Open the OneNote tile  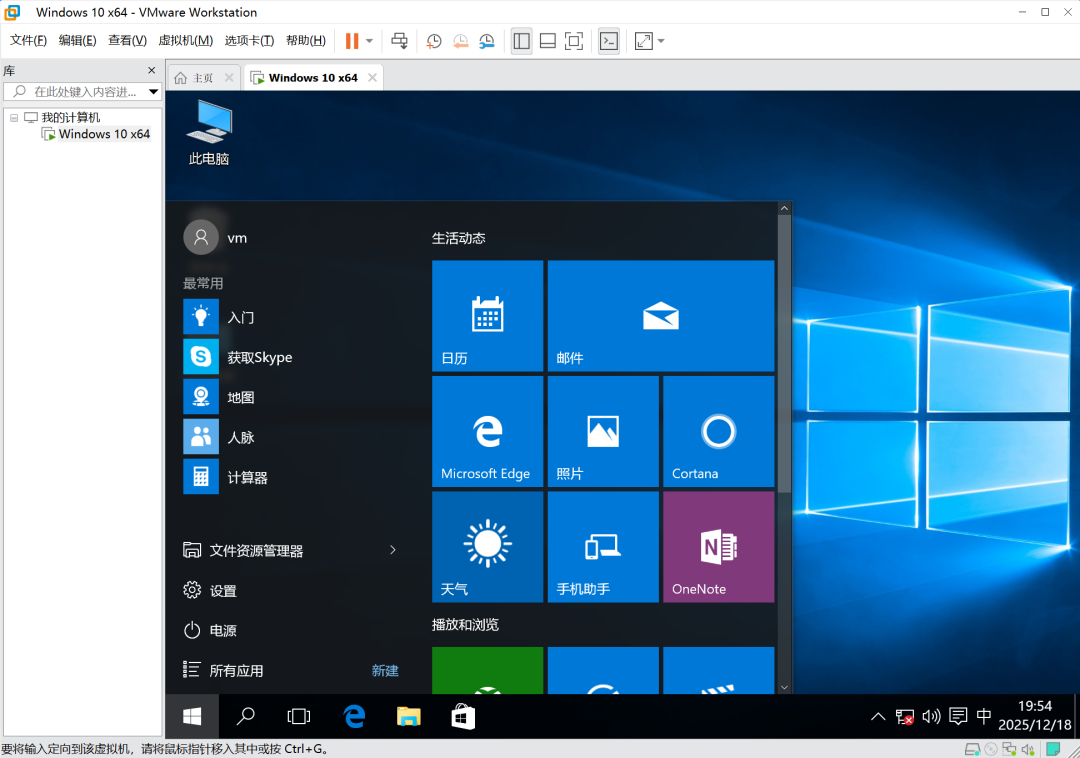(718, 547)
